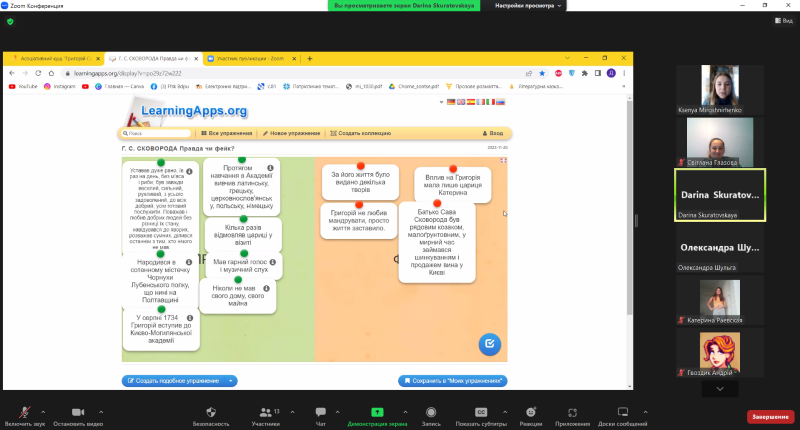Open language list dropdown triangle
Screen dimensions: 800x430
pos(441,102)
